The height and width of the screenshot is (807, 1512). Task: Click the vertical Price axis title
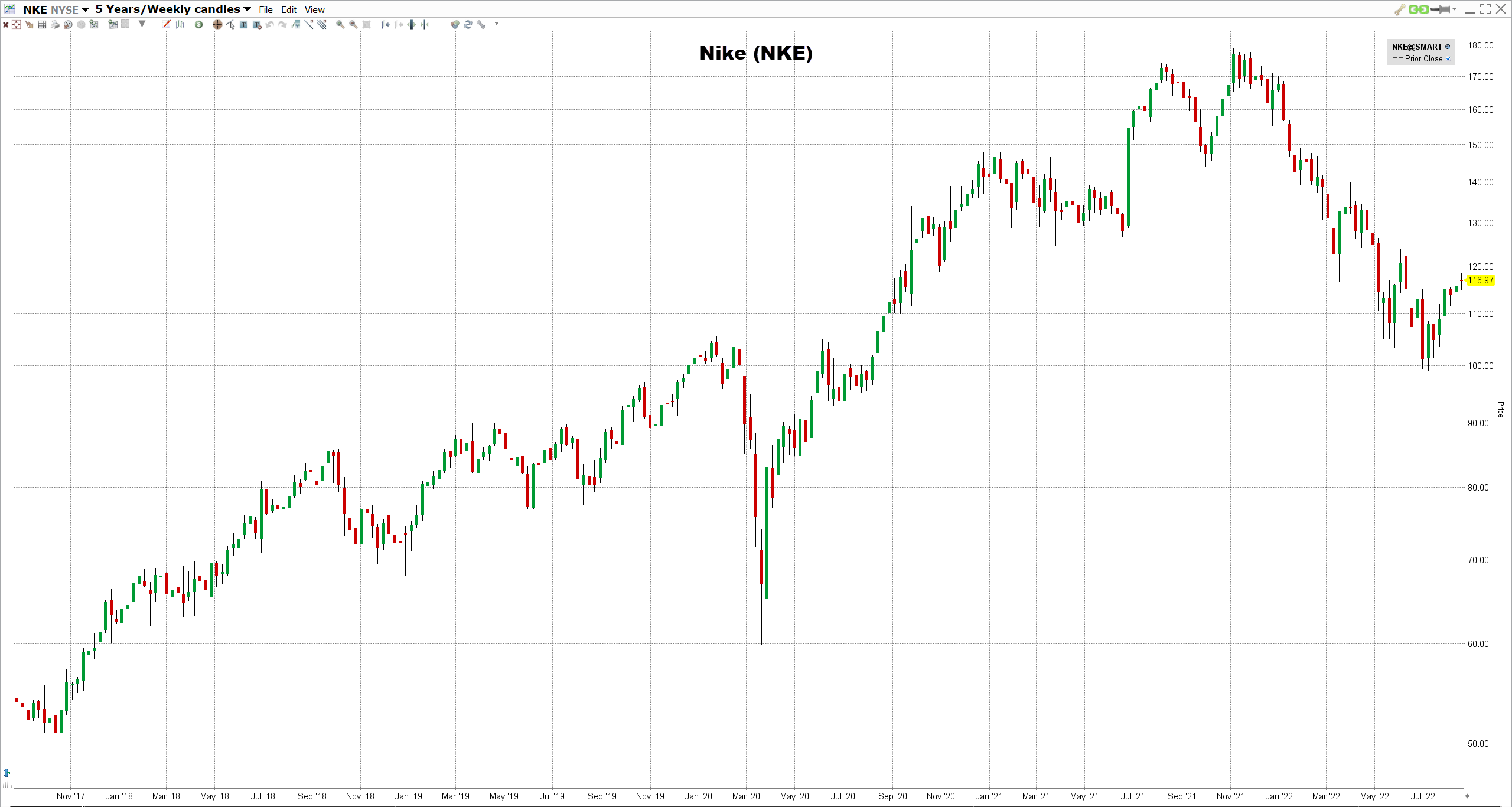point(1500,409)
